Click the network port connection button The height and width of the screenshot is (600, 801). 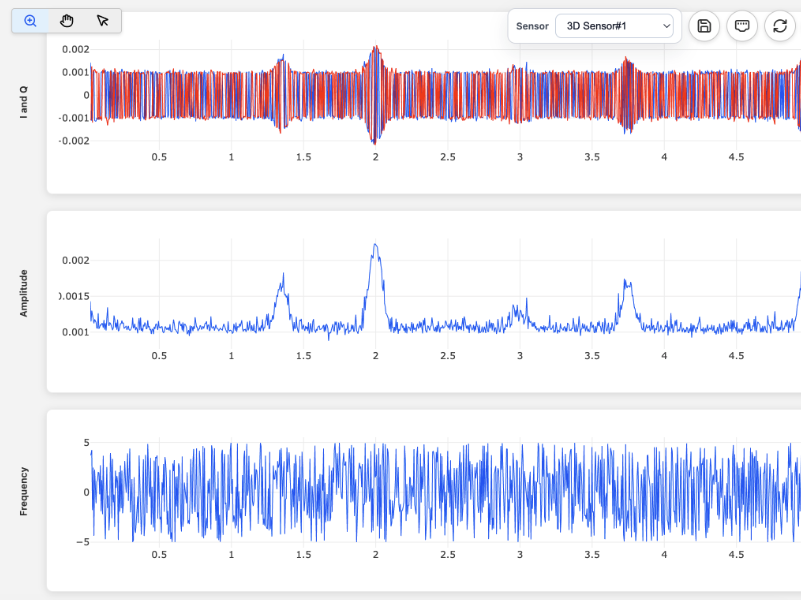[x=742, y=26]
